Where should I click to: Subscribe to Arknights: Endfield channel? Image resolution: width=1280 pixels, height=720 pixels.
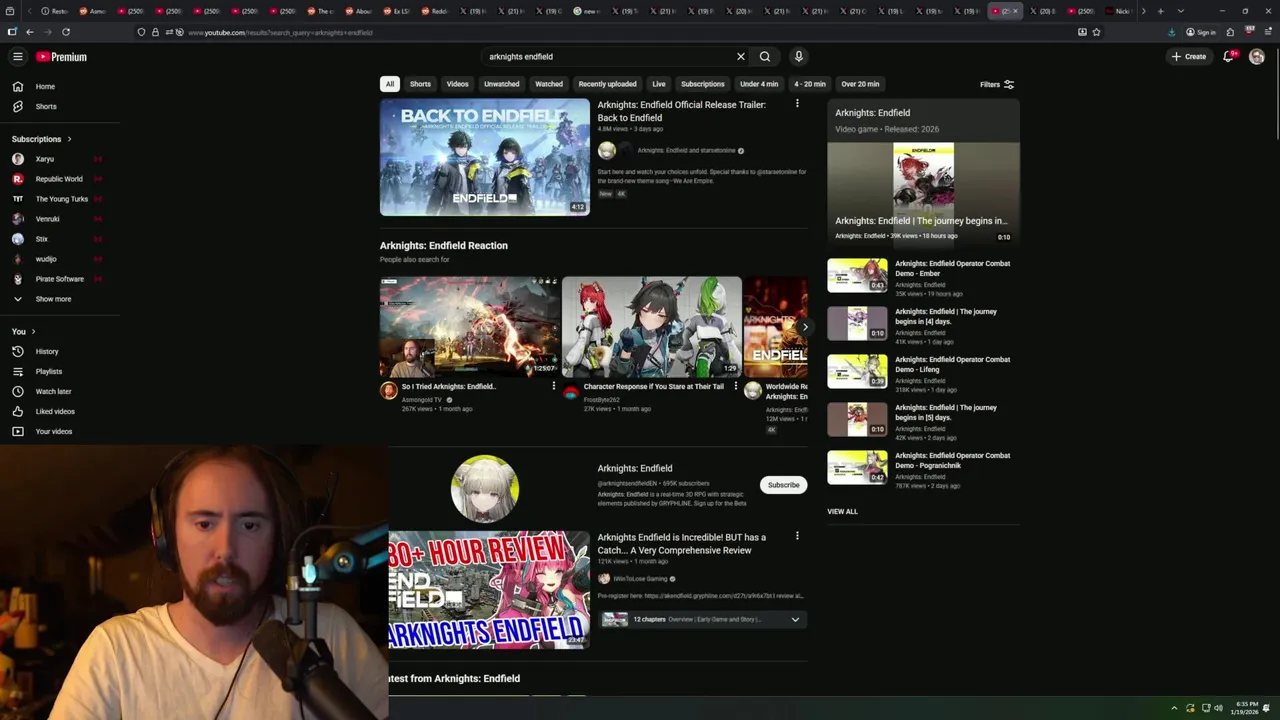(x=784, y=485)
